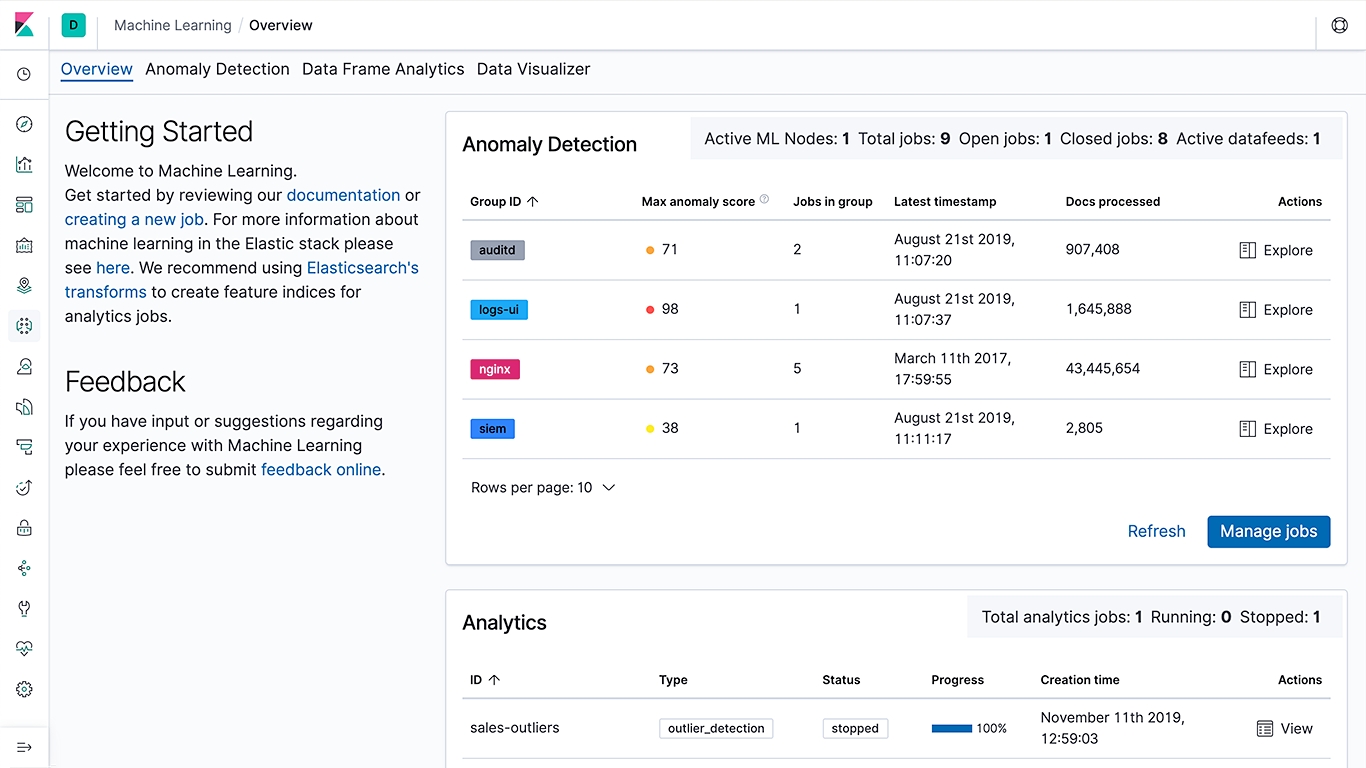The width and height of the screenshot is (1366, 768).
Task: Open the Recently viewed clock icon
Action: (24, 74)
